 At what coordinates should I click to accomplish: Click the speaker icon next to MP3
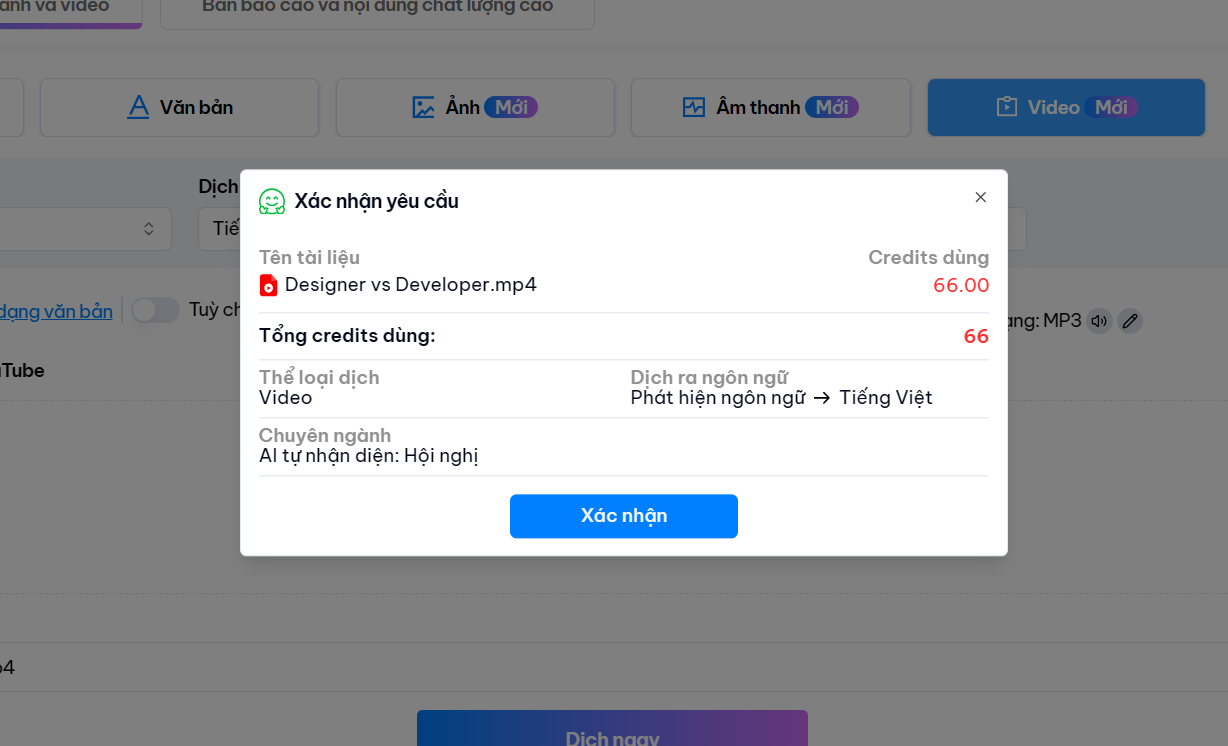click(1099, 321)
